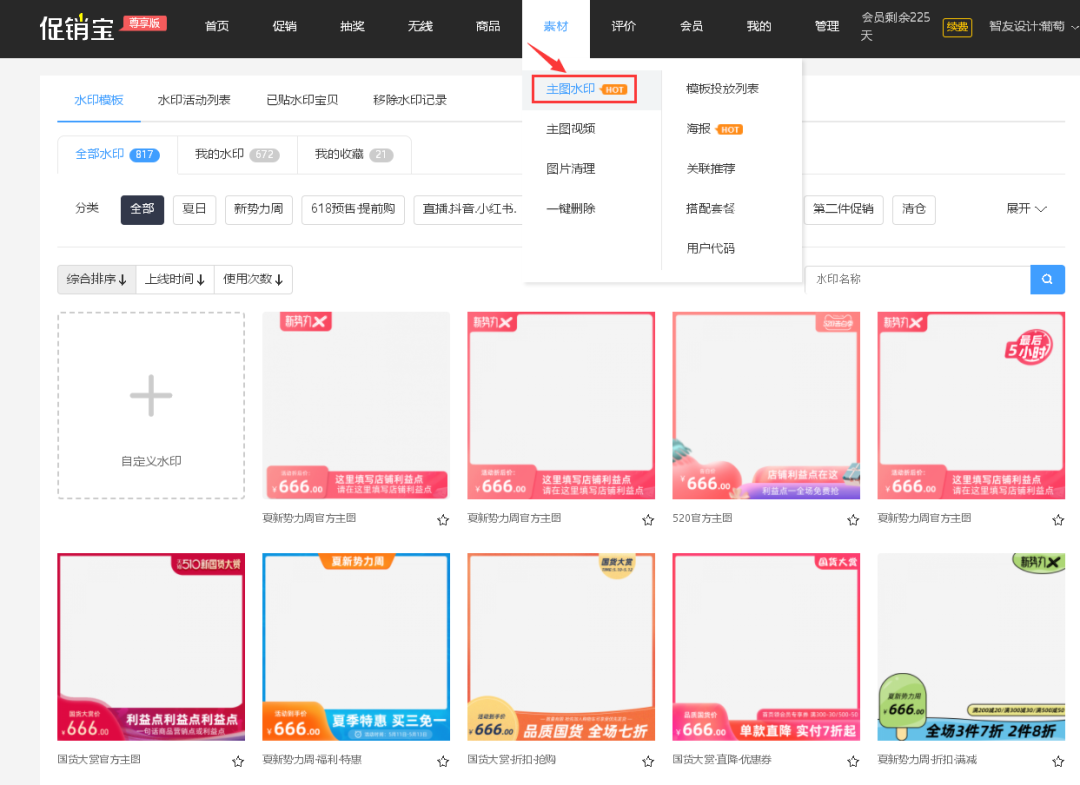This screenshot has width=1080, height=785.
Task: Open 海报 from the dropdown menu
Action: point(699,129)
